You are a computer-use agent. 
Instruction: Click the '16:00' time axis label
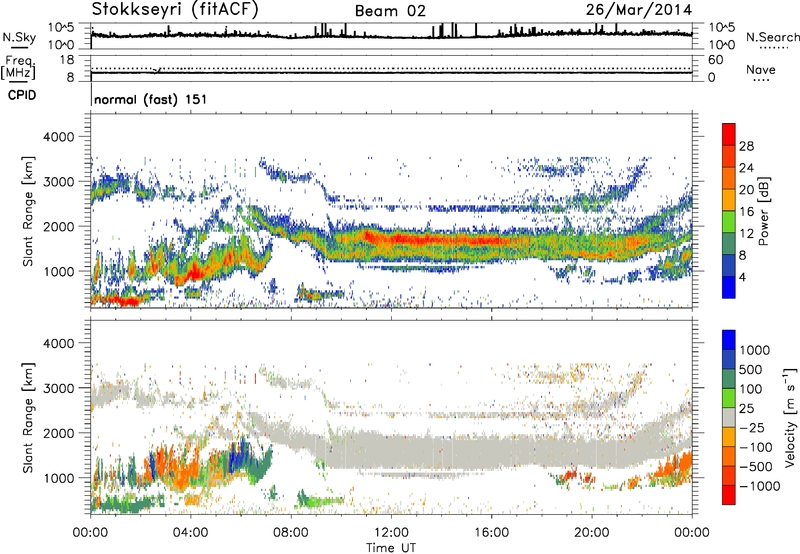tap(491, 533)
